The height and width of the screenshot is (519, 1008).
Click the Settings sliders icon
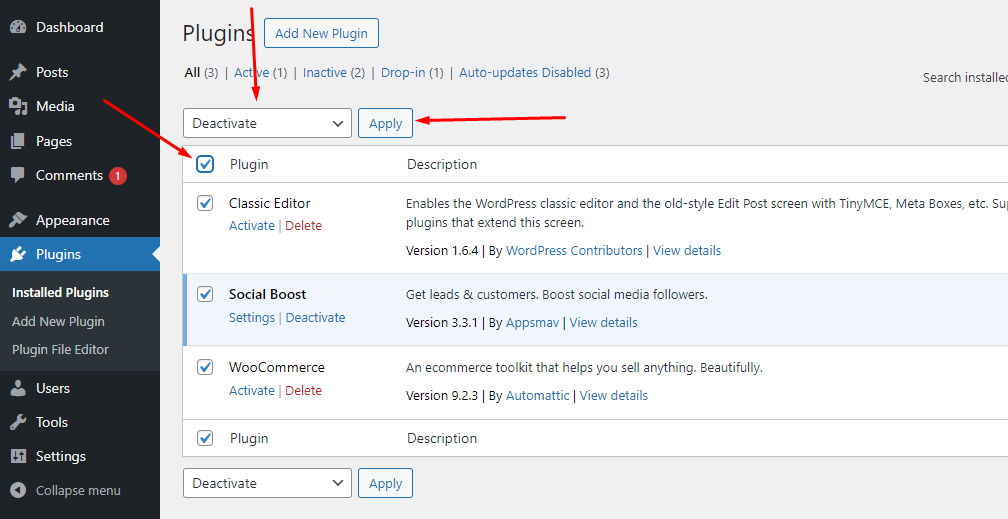pyautogui.click(x=18, y=456)
